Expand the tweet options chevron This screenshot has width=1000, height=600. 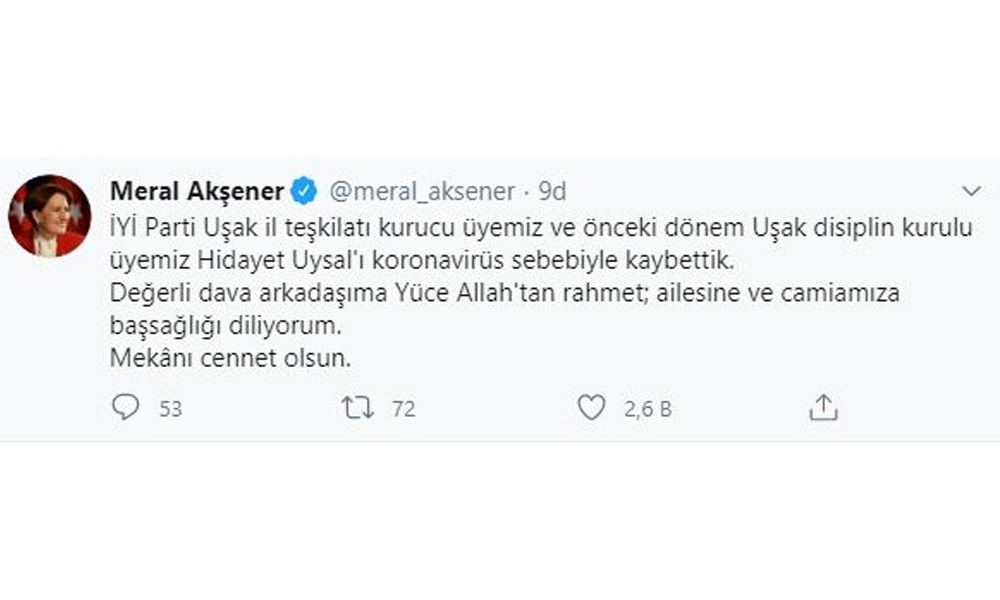point(971,191)
